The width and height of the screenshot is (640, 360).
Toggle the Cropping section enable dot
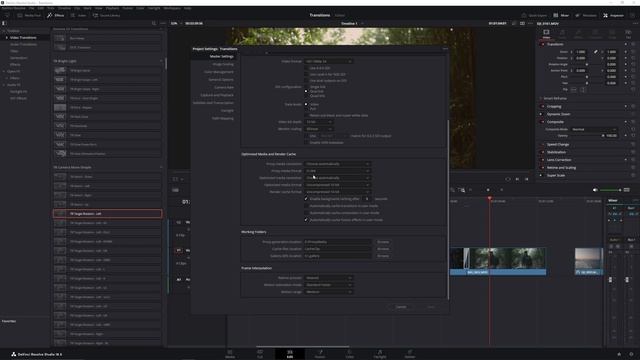coord(543,107)
